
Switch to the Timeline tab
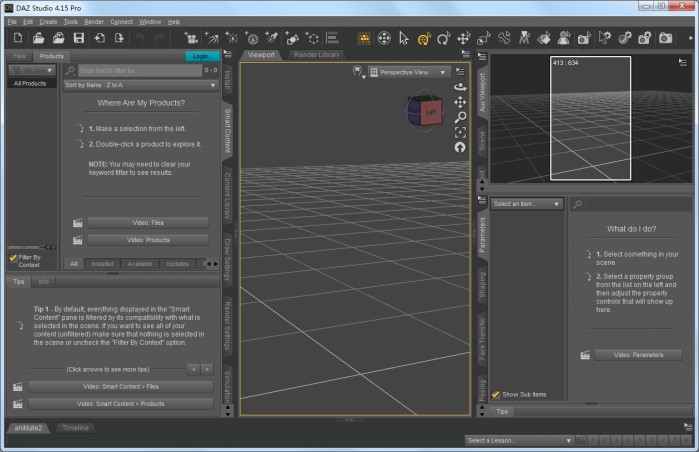[75, 428]
